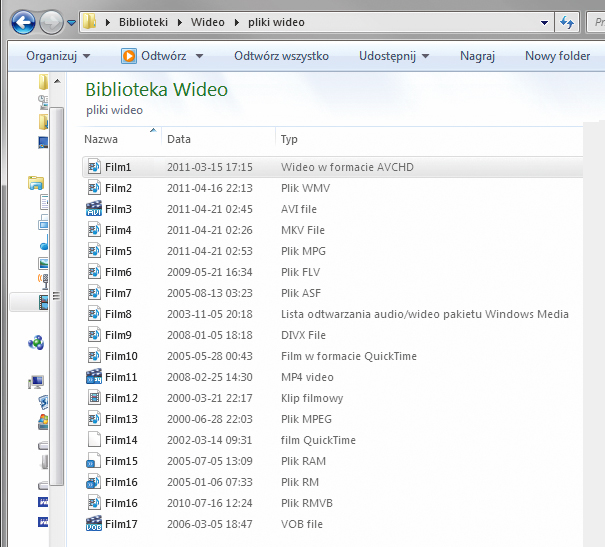Viewport: 605px width, 547px height.
Task: Select the Film11 MP4 video icon
Action: pyautogui.click(x=94, y=377)
